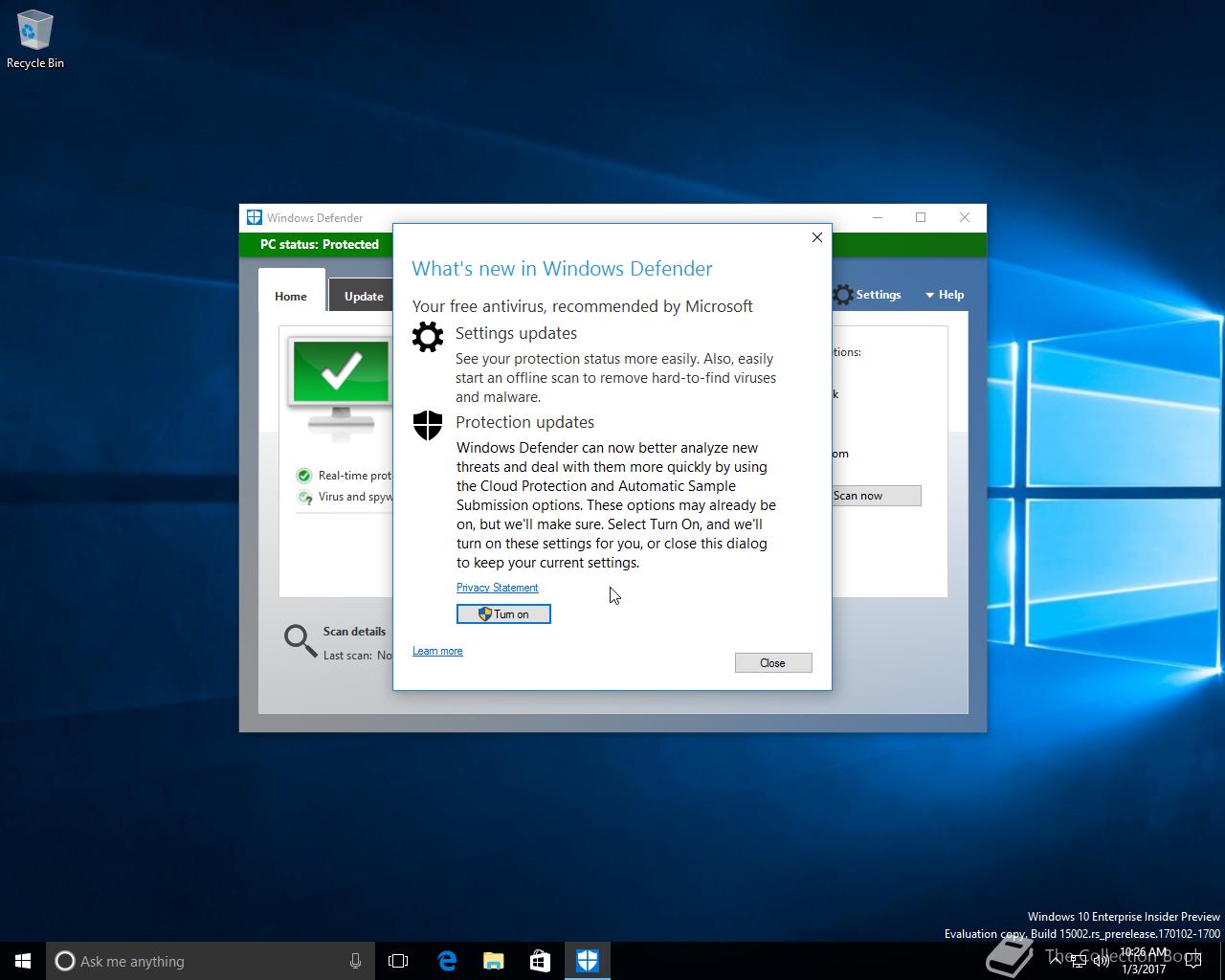Viewport: 1225px width, 980px height.
Task: Open the Privacy Statement link
Action: 497,588
